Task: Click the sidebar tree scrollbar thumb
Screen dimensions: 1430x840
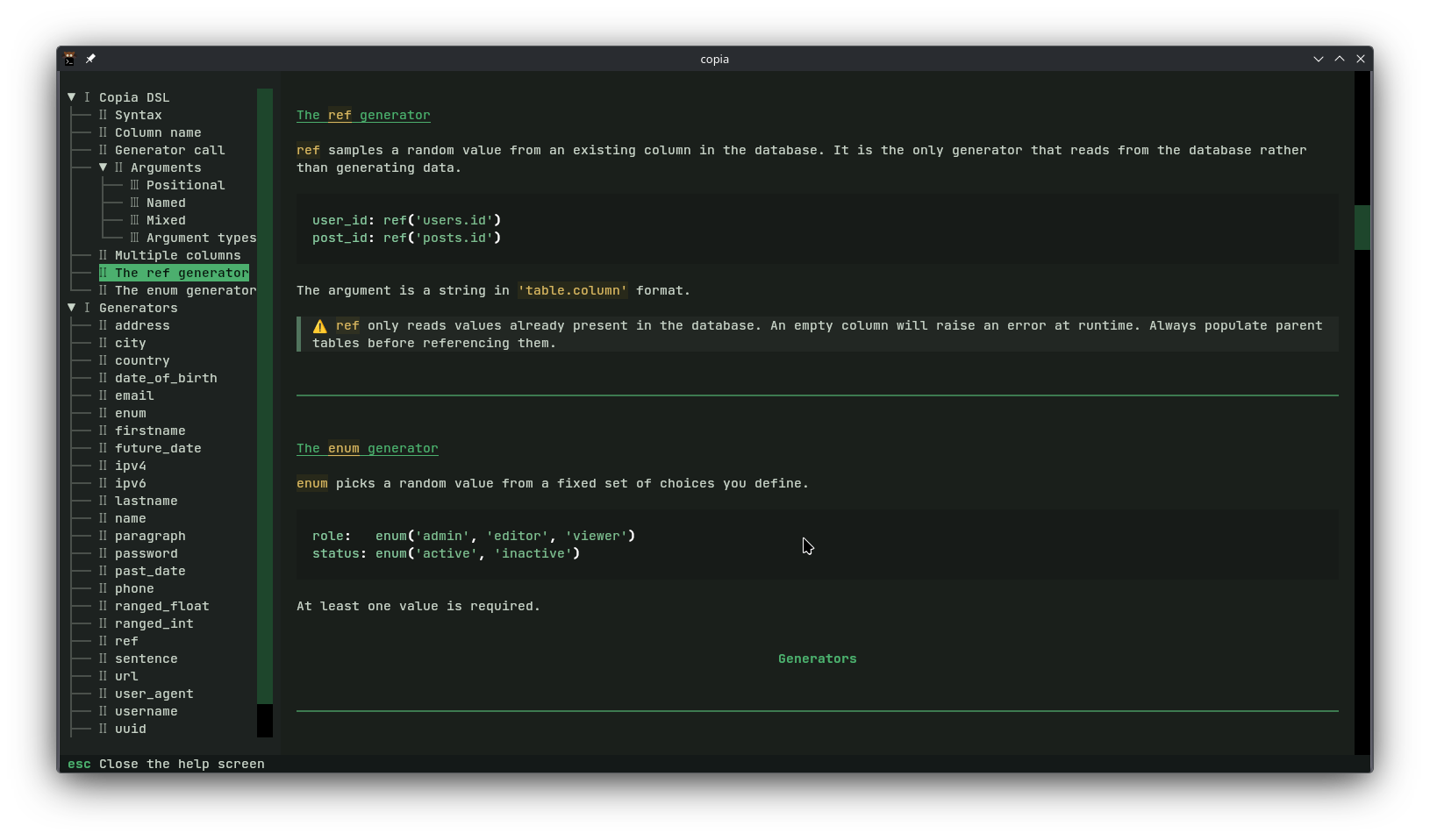Action: (x=265, y=395)
